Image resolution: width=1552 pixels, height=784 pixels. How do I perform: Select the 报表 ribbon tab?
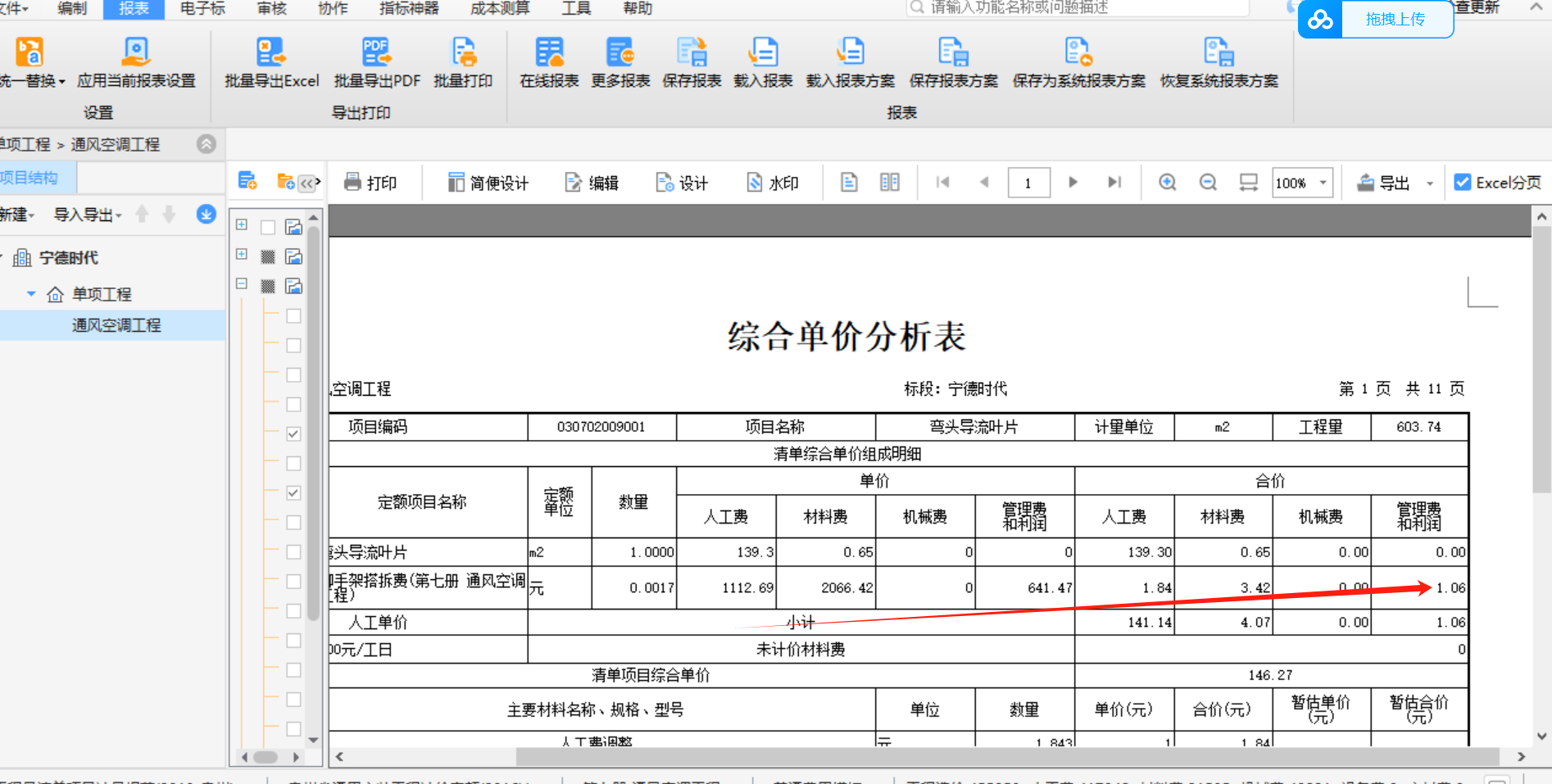click(x=134, y=8)
